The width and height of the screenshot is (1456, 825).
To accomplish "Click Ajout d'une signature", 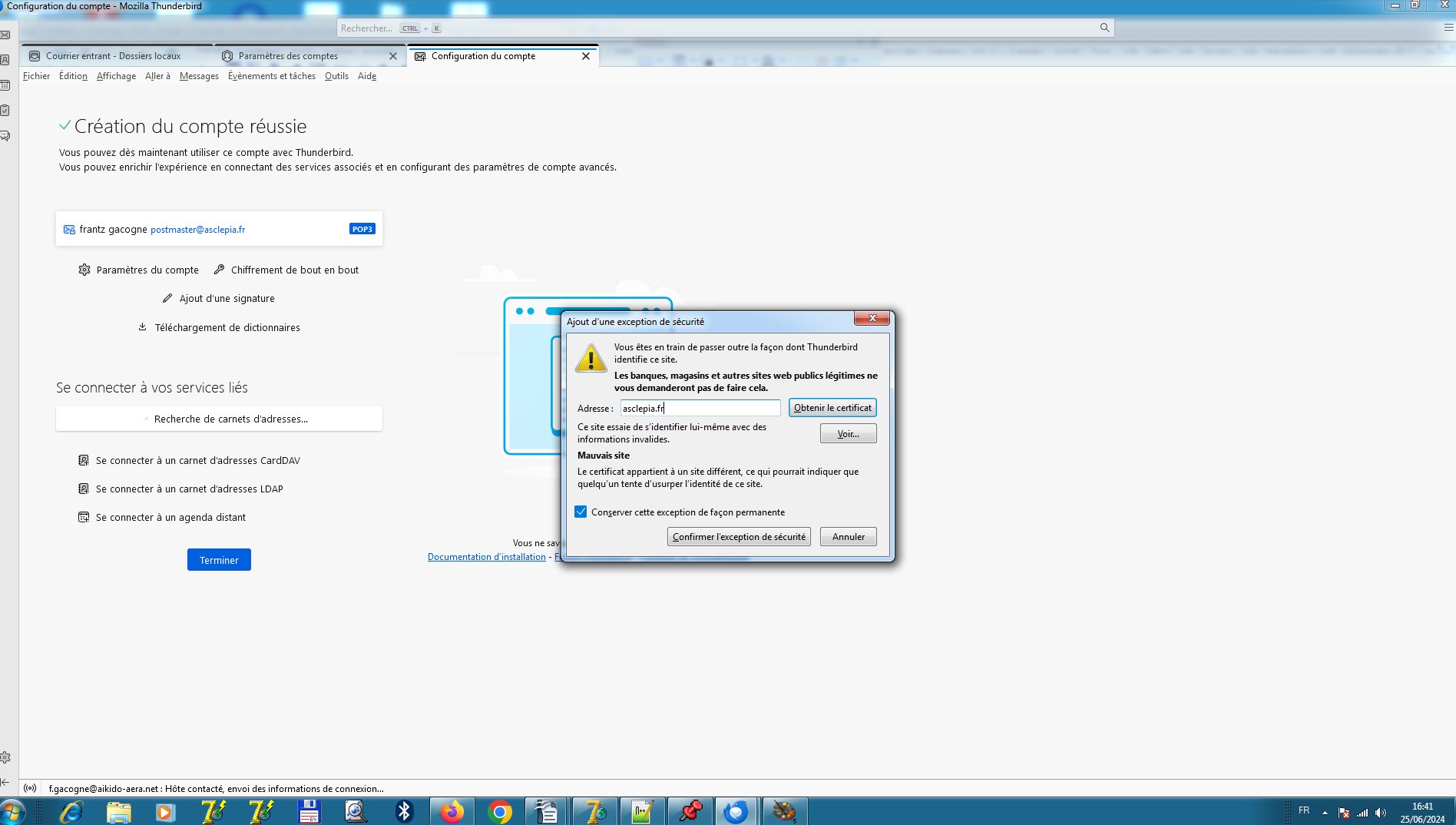I will 219,299.
